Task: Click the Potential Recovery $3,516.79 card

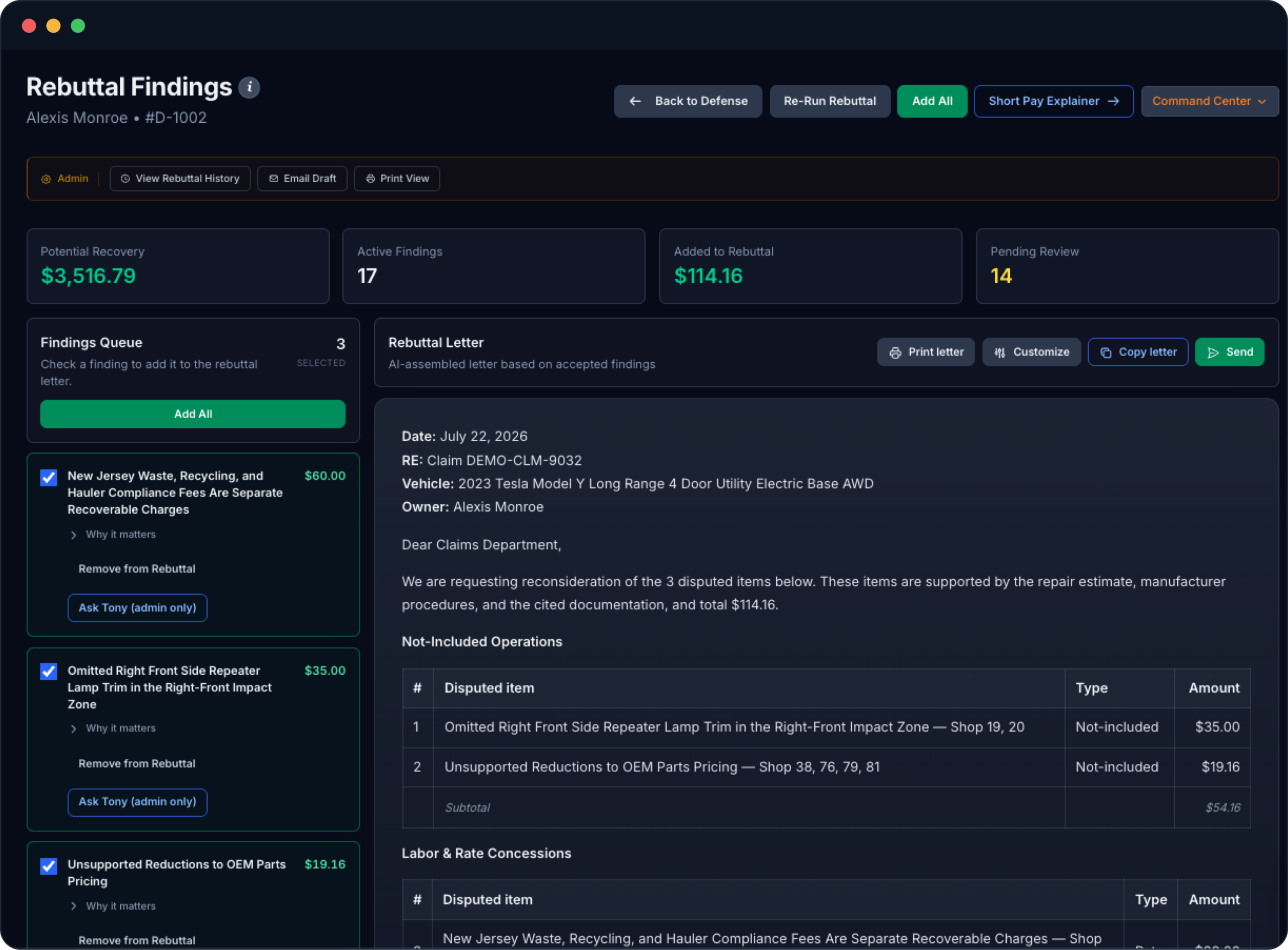Action: (x=178, y=266)
